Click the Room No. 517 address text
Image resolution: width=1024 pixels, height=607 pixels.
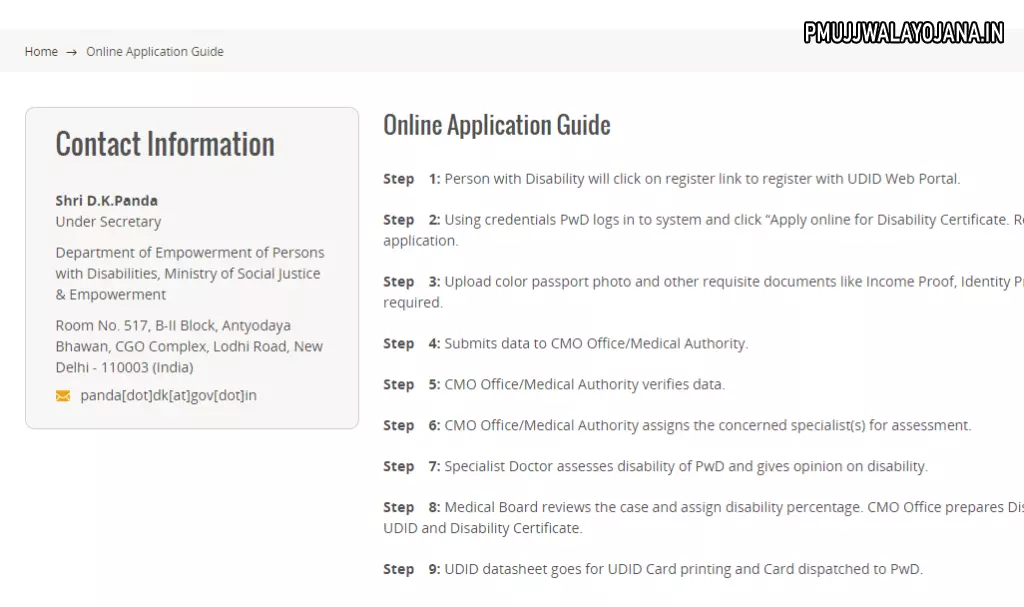pyautogui.click(x=189, y=346)
